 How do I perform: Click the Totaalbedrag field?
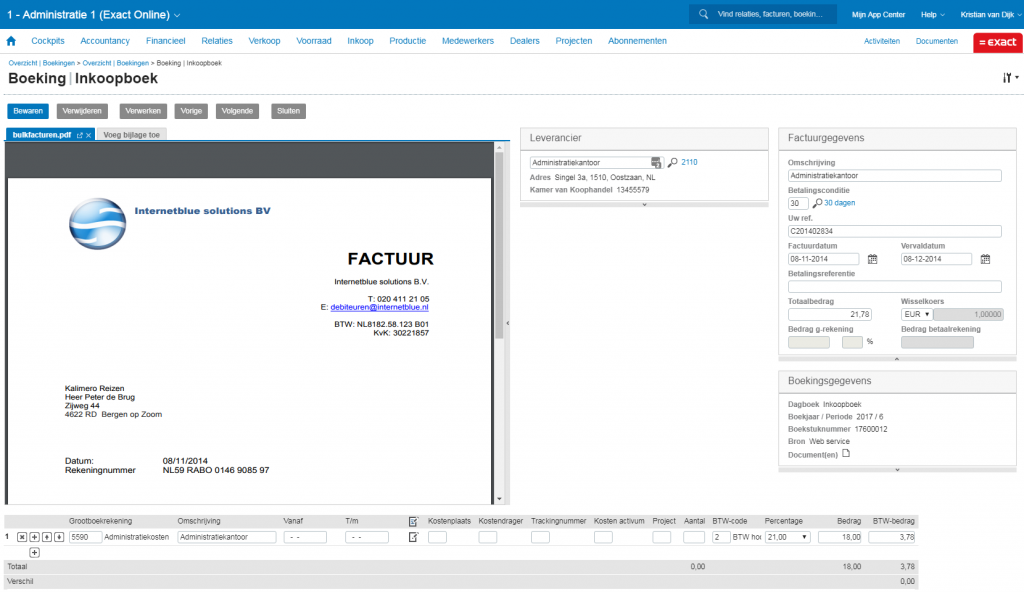(829, 314)
